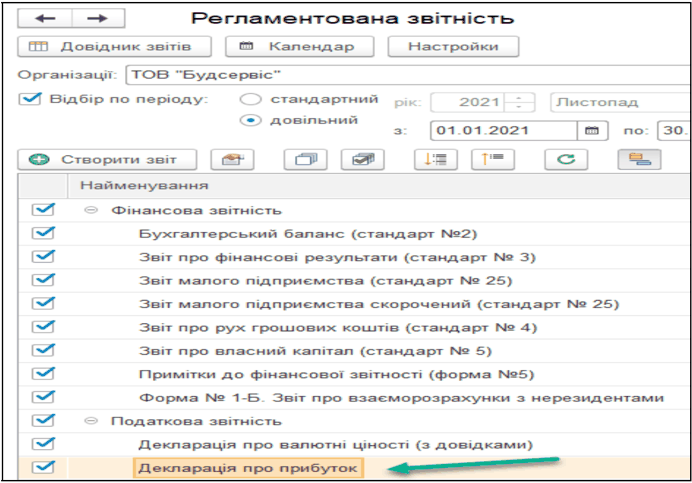Uncheck Форма № 1-Б checkbox

pyautogui.click(x=43, y=397)
